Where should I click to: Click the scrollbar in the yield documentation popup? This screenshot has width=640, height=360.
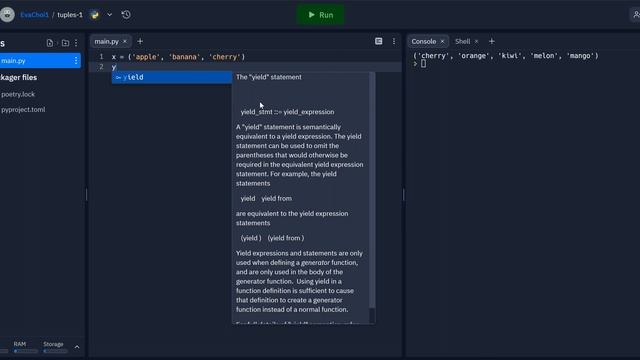372,190
